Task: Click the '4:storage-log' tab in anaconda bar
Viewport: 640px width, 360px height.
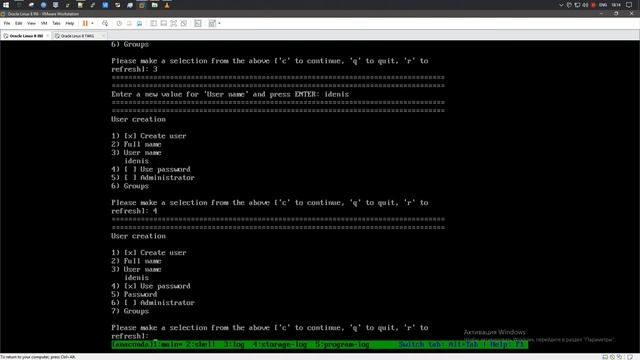Action: pyautogui.click(x=280, y=344)
